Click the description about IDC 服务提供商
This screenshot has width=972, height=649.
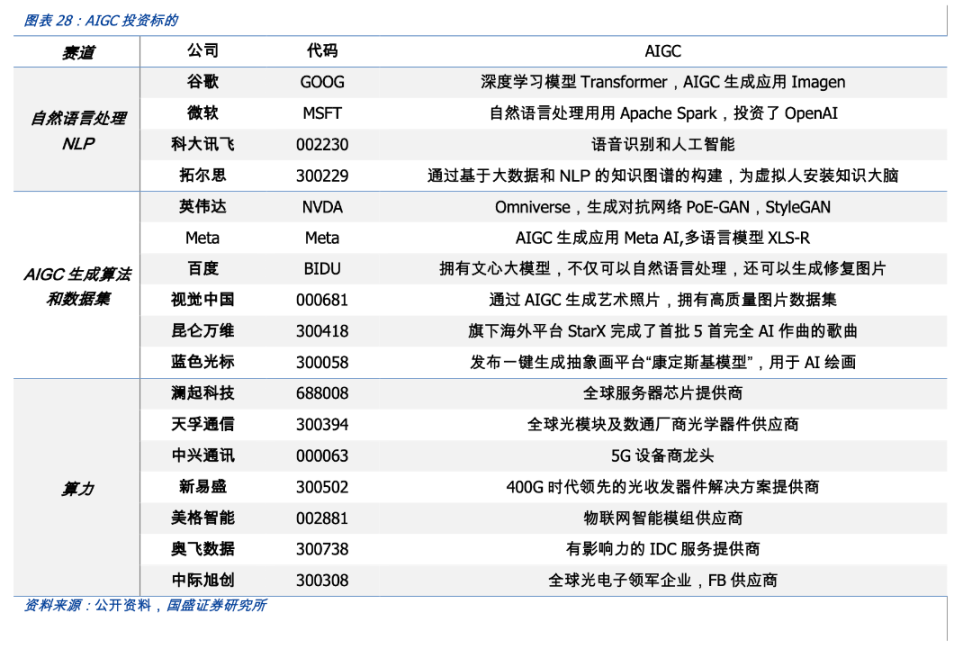tap(663, 549)
